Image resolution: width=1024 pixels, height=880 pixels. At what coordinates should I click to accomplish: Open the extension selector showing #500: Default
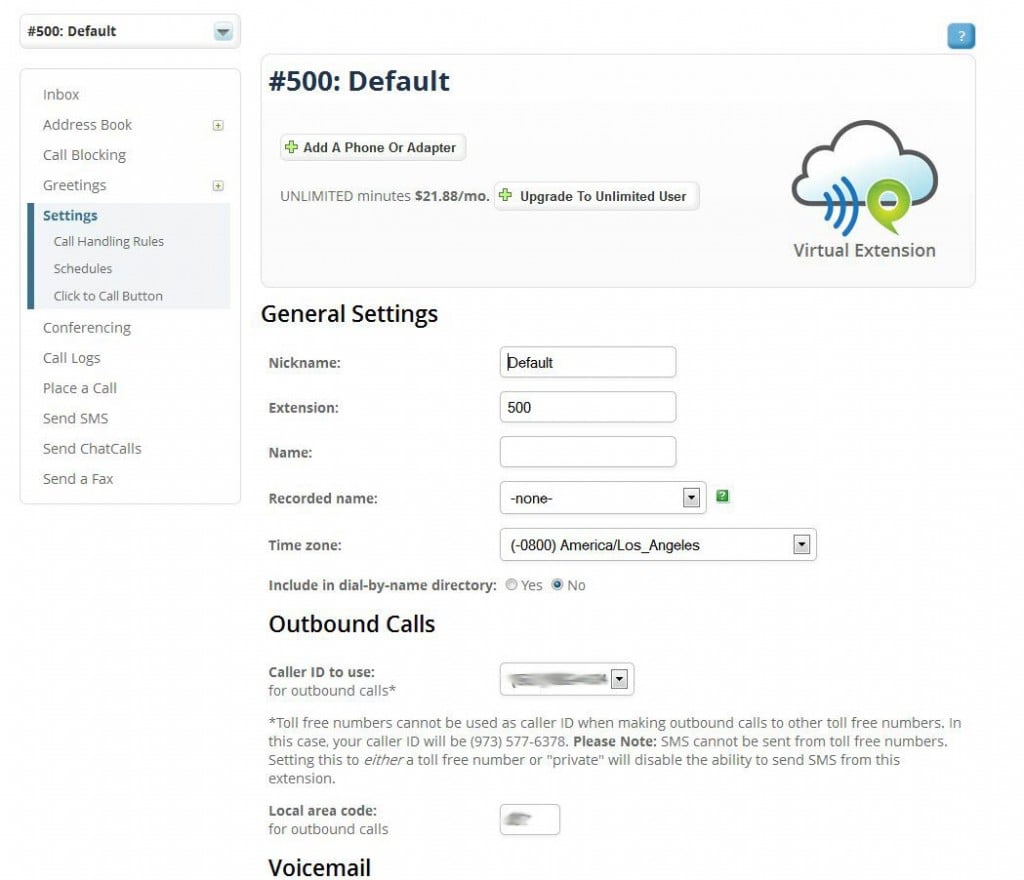[224, 31]
